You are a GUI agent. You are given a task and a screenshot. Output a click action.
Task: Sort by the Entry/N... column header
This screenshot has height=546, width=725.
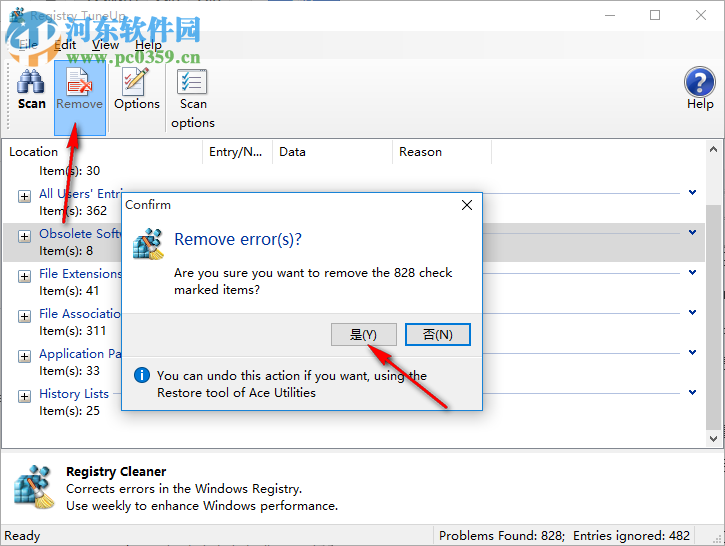click(238, 152)
